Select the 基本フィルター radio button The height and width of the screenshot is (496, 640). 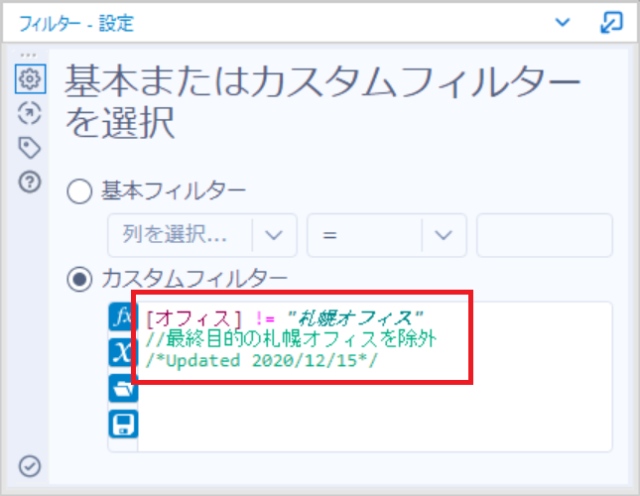coord(79,191)
